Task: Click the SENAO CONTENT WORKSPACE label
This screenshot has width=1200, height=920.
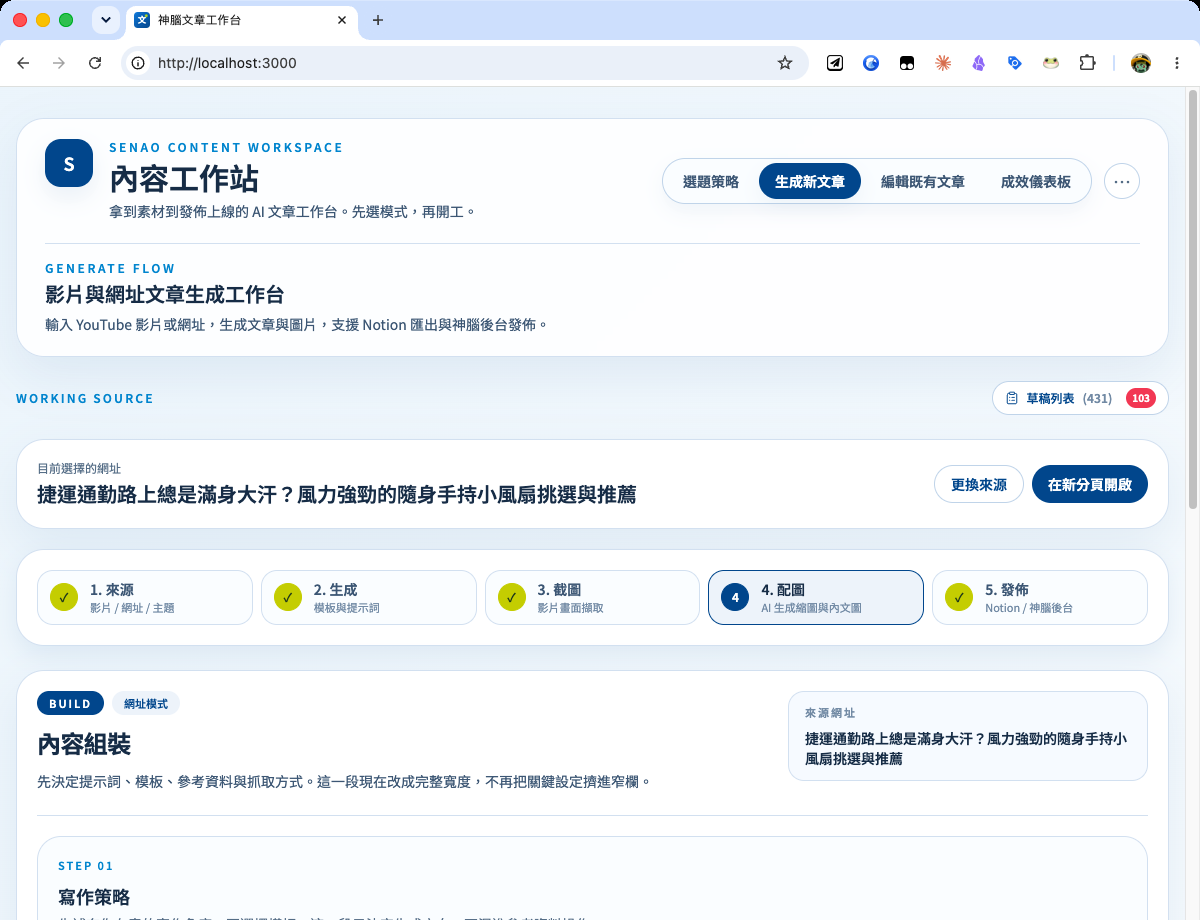Action: [x=226, y=147]
